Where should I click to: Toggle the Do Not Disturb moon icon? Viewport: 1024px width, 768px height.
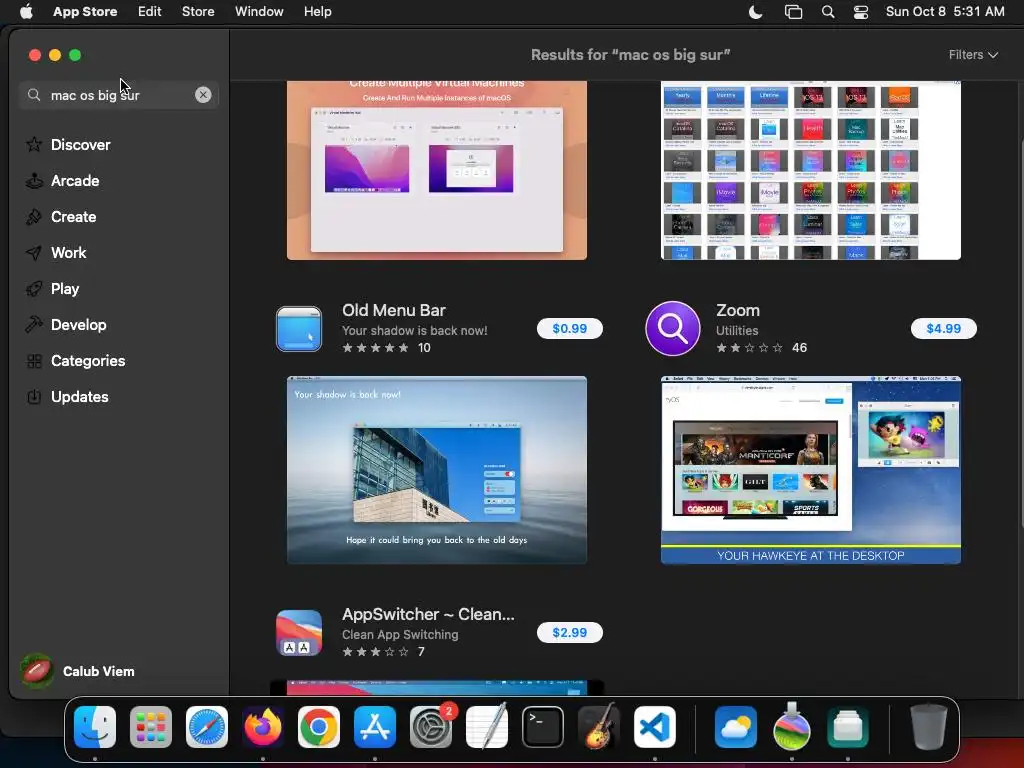coord(756,12)
